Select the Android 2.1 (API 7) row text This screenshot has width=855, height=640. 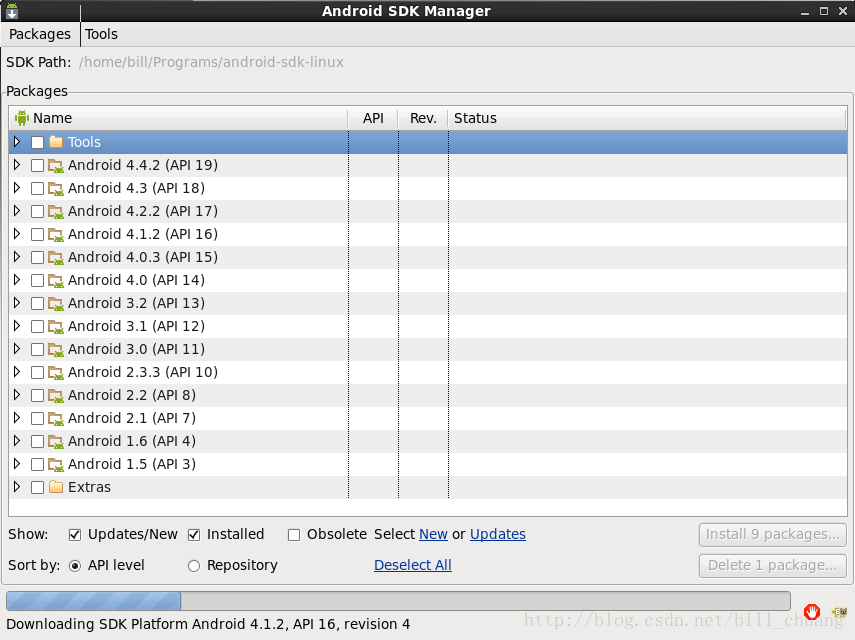point(132,418)
